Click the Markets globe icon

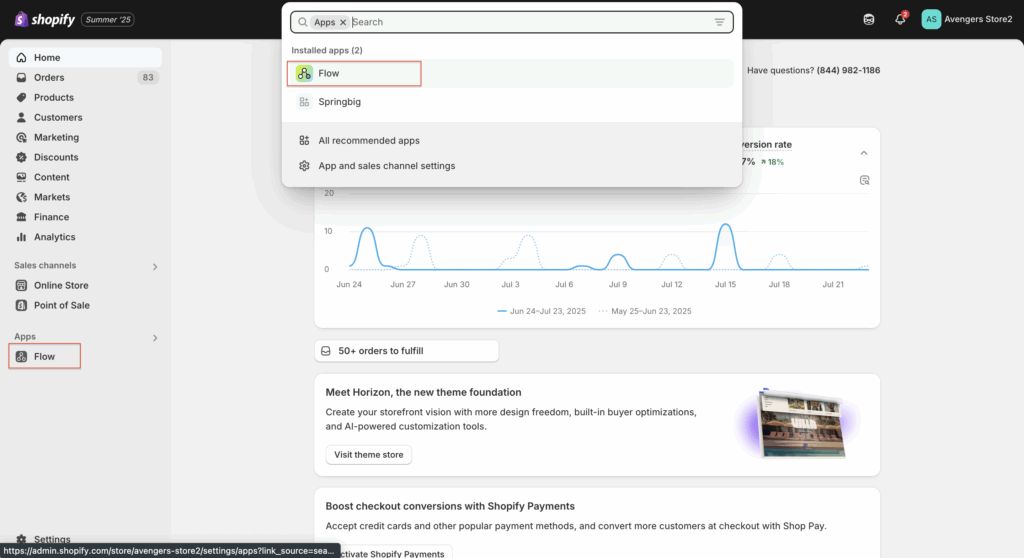pyautogui.click(x=22, y=197)
